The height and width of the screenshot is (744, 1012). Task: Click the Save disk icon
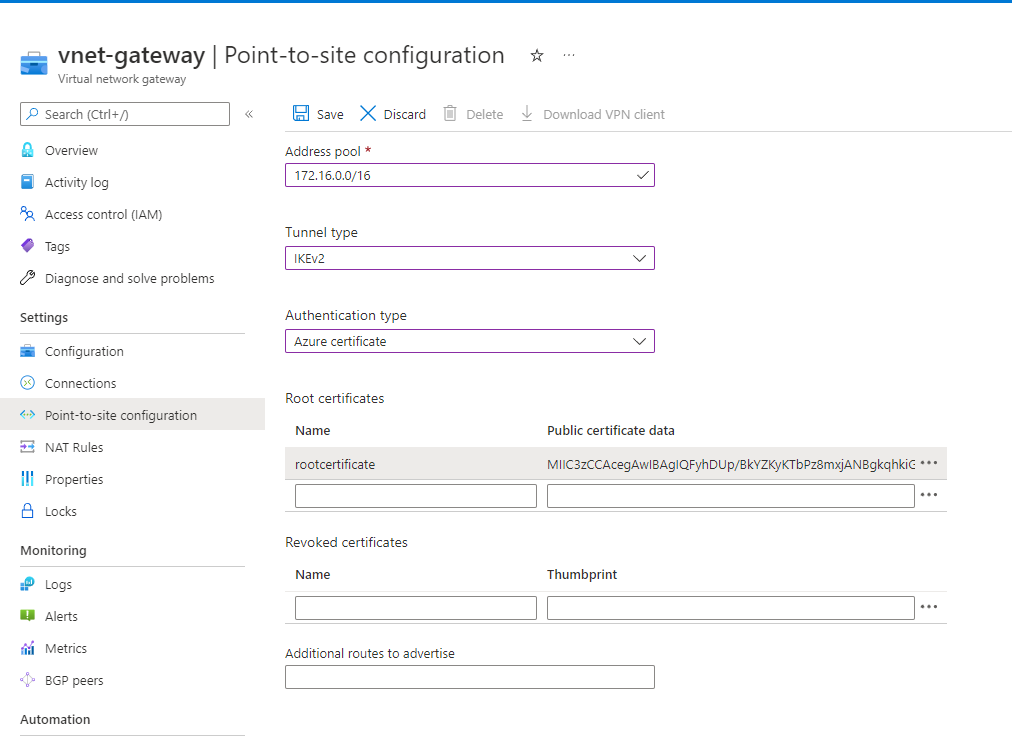pos(301,114)
